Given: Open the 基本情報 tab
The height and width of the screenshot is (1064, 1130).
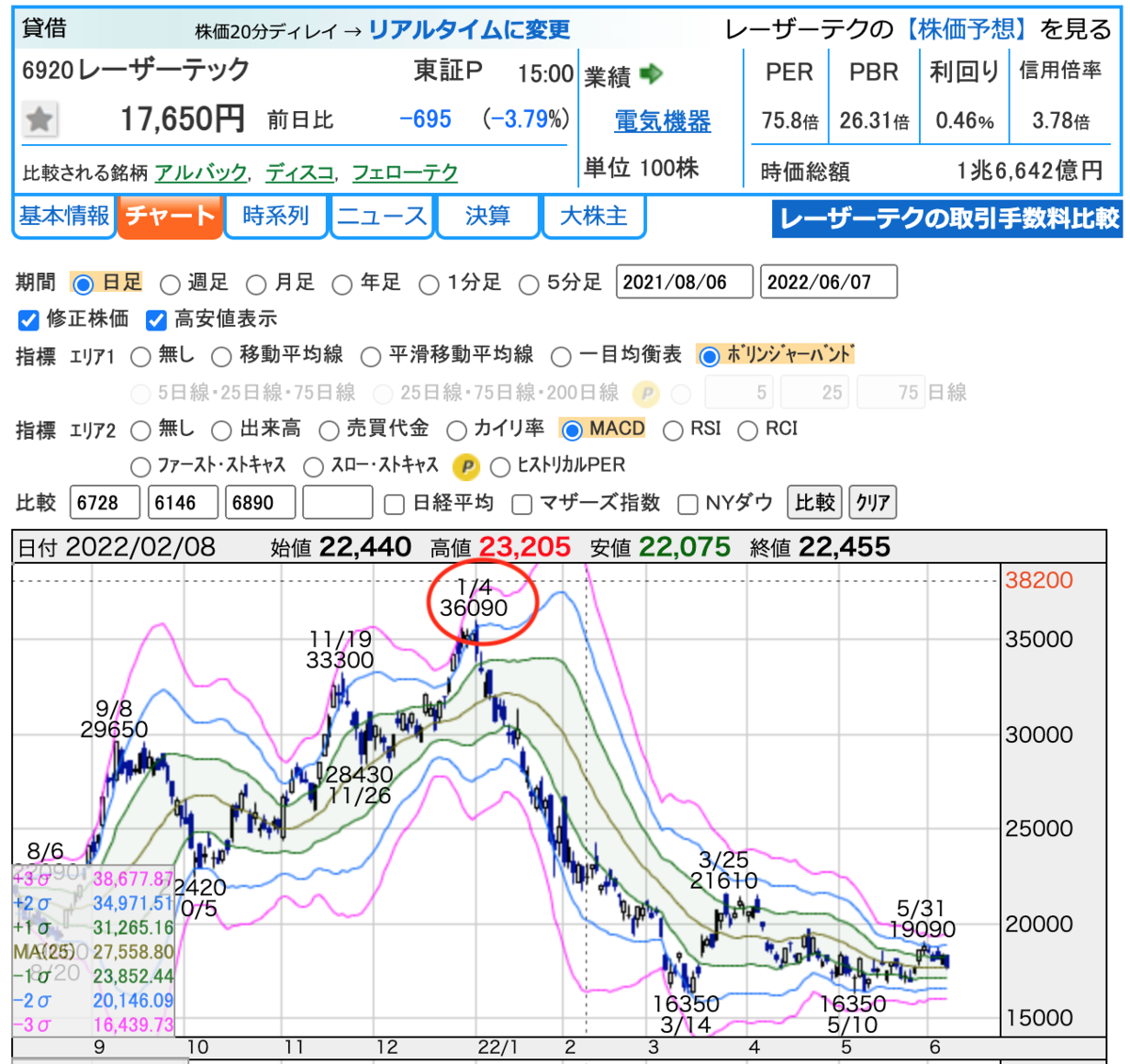Looking at the screenshot, I should [x=64, y=217].
